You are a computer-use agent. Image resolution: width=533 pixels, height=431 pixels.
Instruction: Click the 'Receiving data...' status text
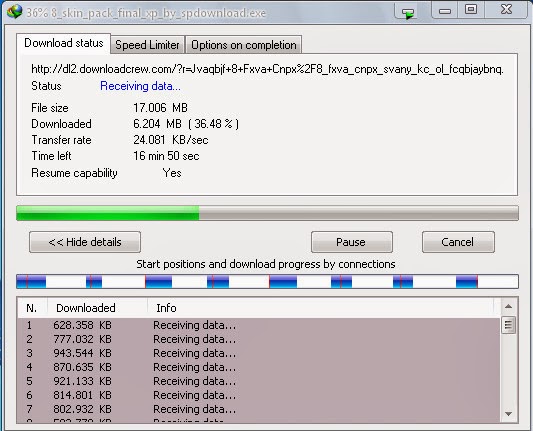[140, 86]
